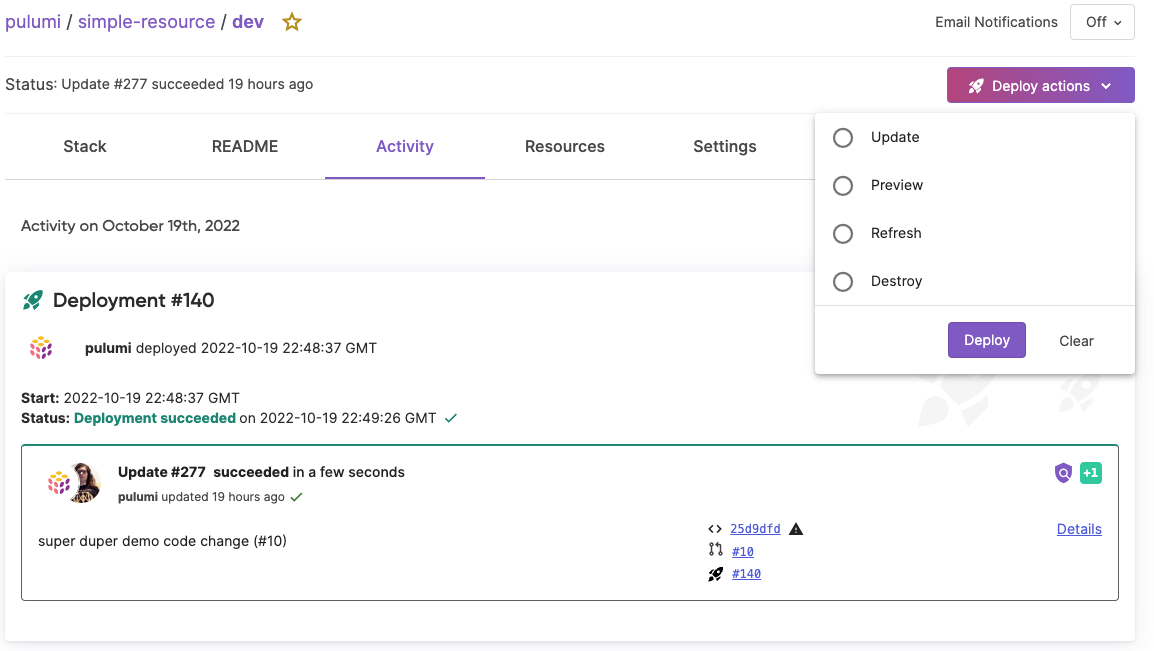Click the purple Deploy button

tap(986, 340)
